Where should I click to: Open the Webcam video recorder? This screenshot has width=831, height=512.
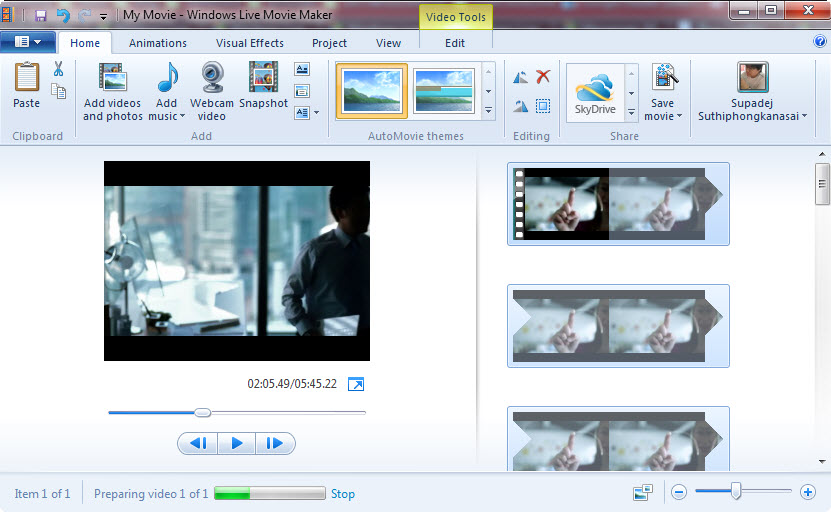(x=212, y=91)
